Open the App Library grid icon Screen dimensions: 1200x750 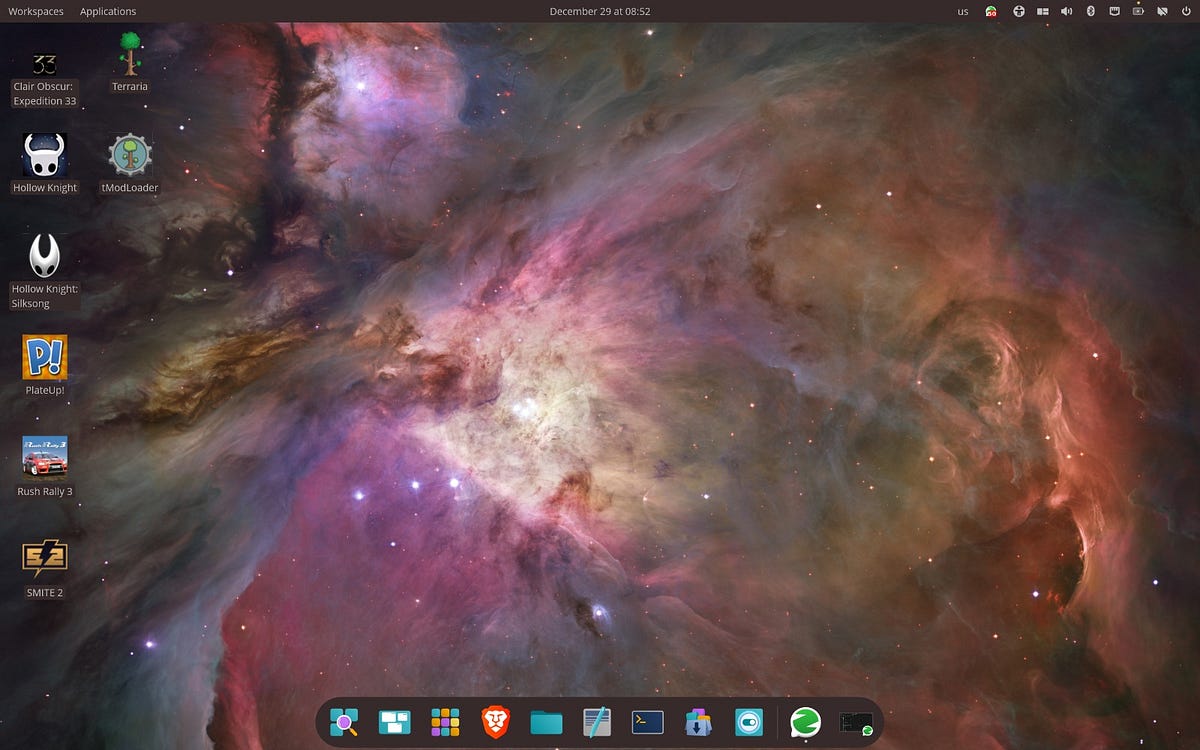point(445,722)
